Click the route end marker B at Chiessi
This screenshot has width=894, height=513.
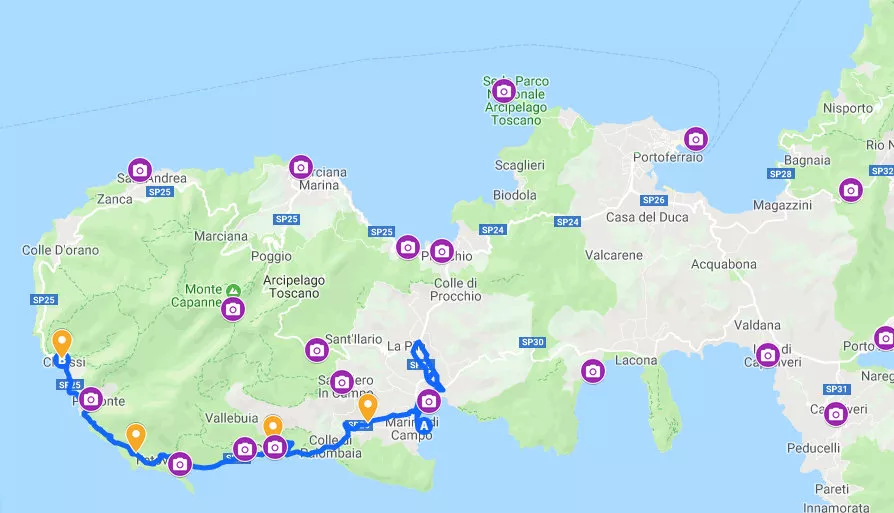click(62, 360)
